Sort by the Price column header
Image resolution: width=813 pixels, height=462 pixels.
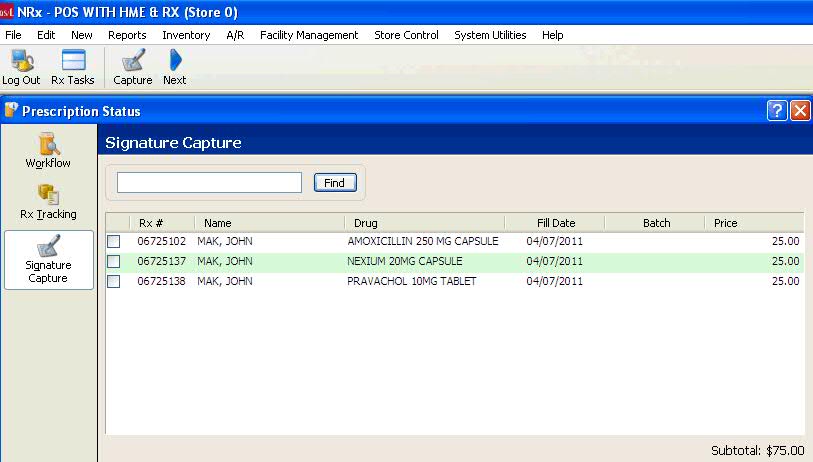click(754, 223)
